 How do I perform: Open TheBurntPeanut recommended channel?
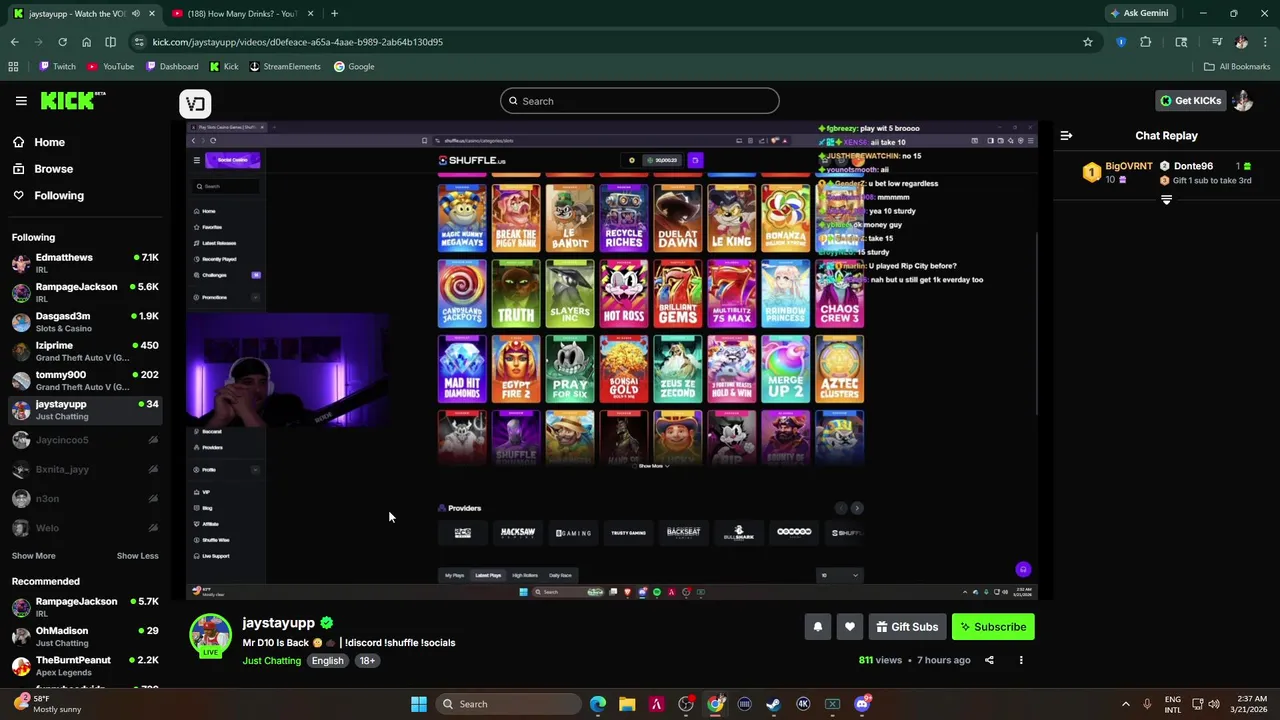85,666
